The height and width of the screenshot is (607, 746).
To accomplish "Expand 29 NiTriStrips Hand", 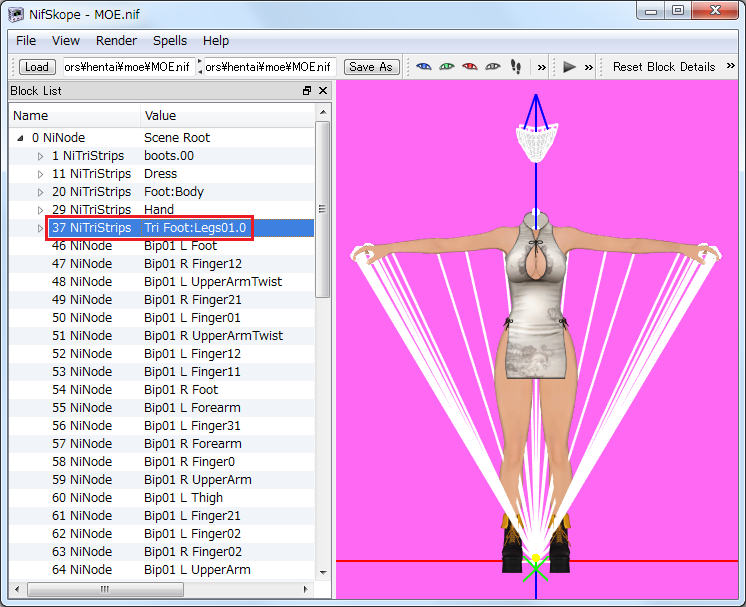I will (40, 210).
